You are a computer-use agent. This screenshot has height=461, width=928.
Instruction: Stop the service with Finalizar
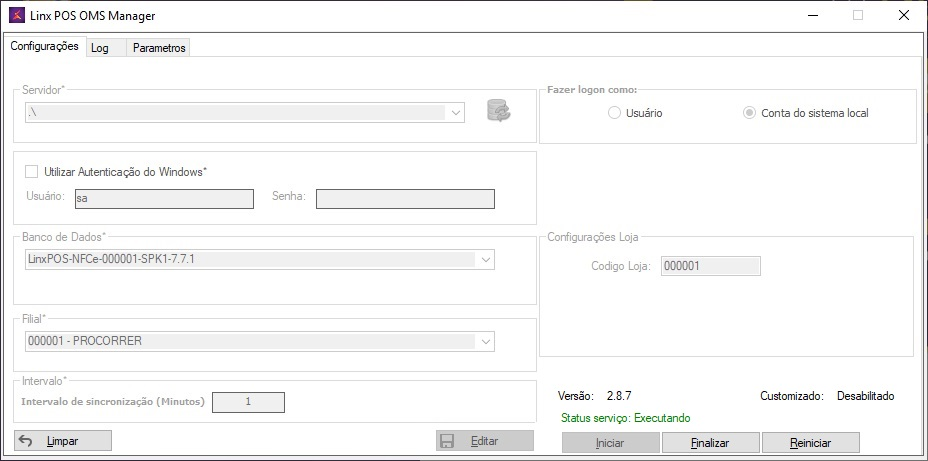pyautogui.click(x=710, y=443)
